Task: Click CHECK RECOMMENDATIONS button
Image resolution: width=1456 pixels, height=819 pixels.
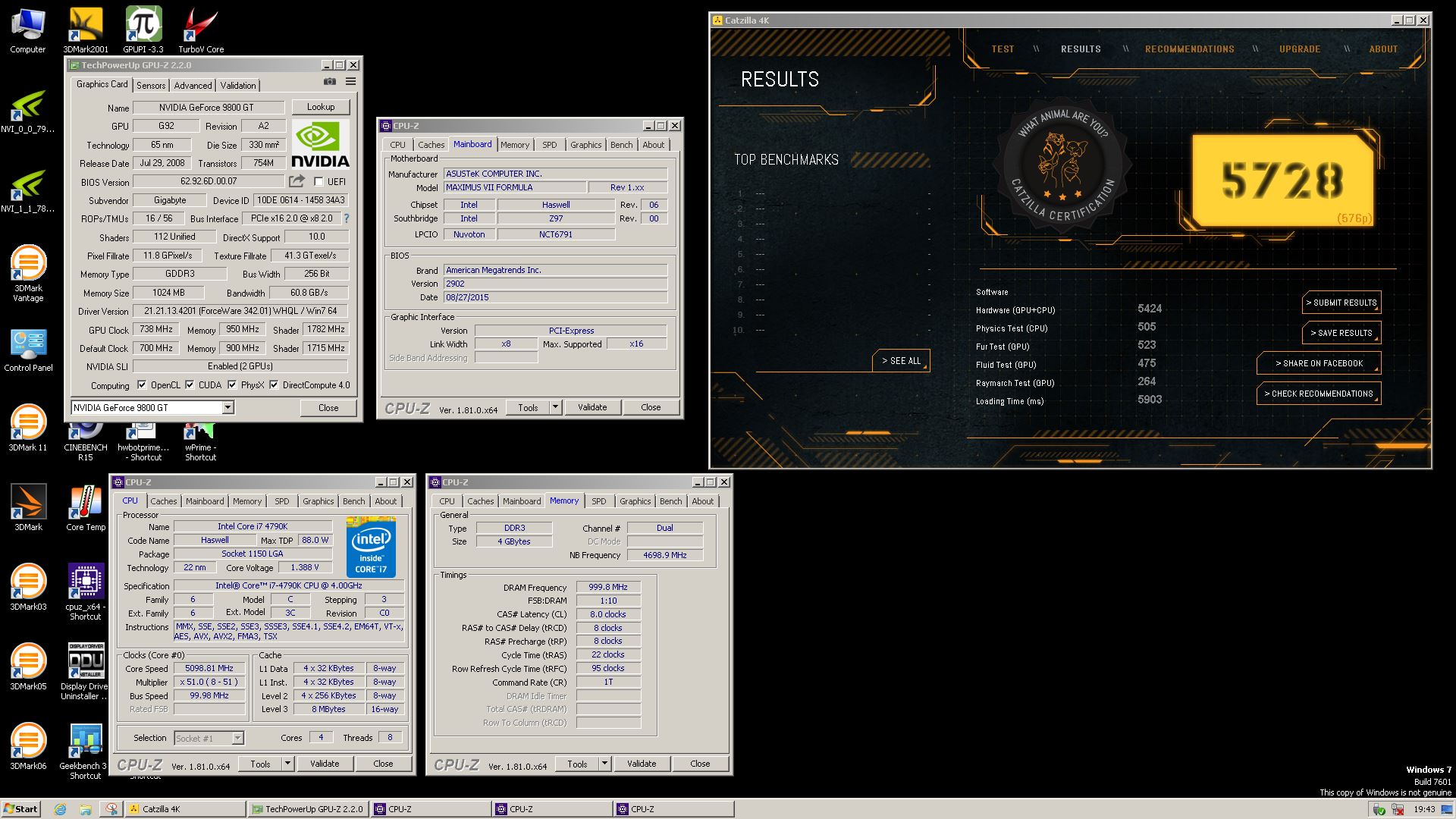Action: tap(1319, 394)
